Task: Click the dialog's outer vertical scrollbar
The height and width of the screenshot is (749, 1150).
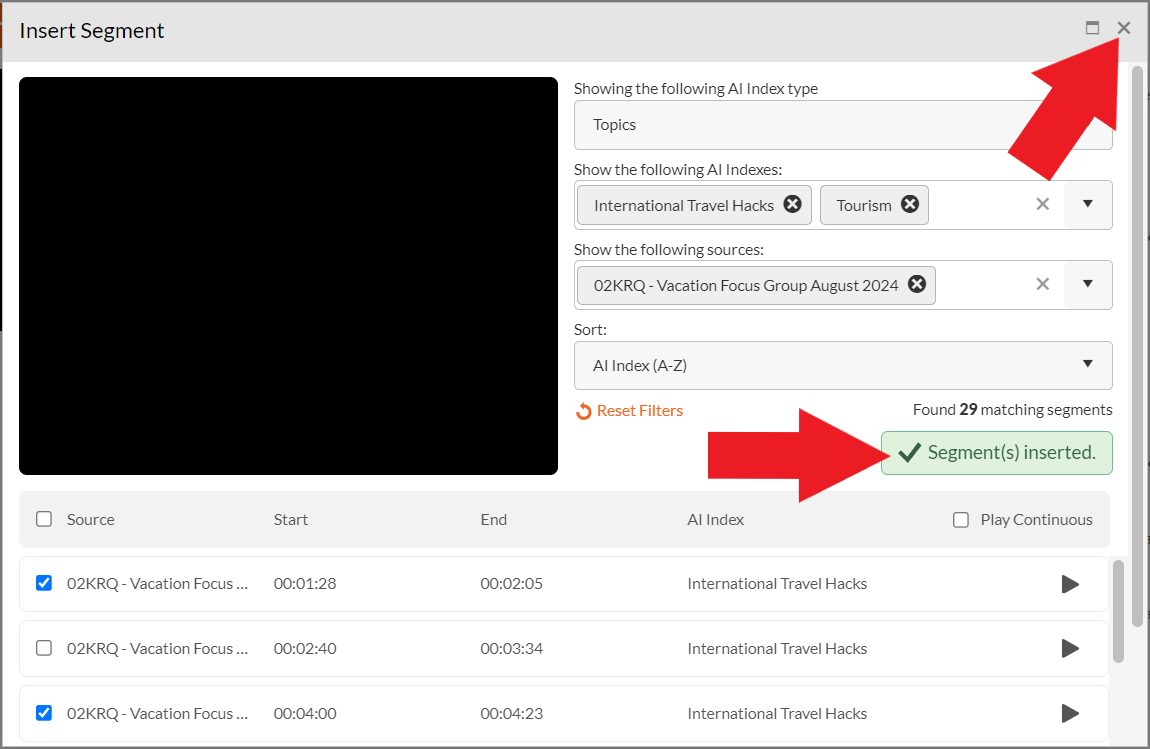Action: pos(1138,346)
